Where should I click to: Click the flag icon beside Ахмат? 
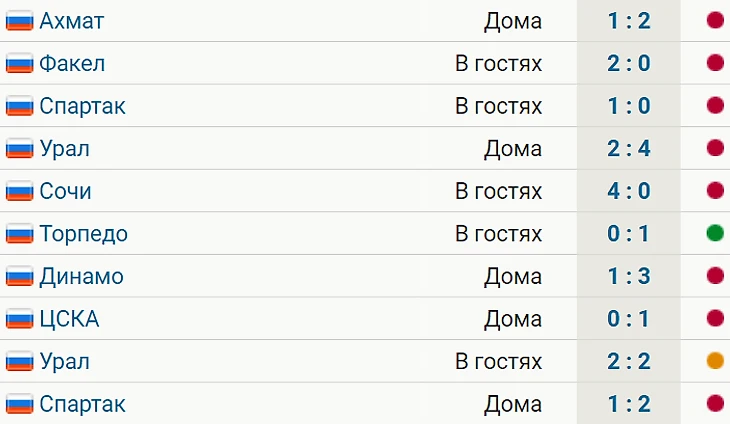(20, 21)
